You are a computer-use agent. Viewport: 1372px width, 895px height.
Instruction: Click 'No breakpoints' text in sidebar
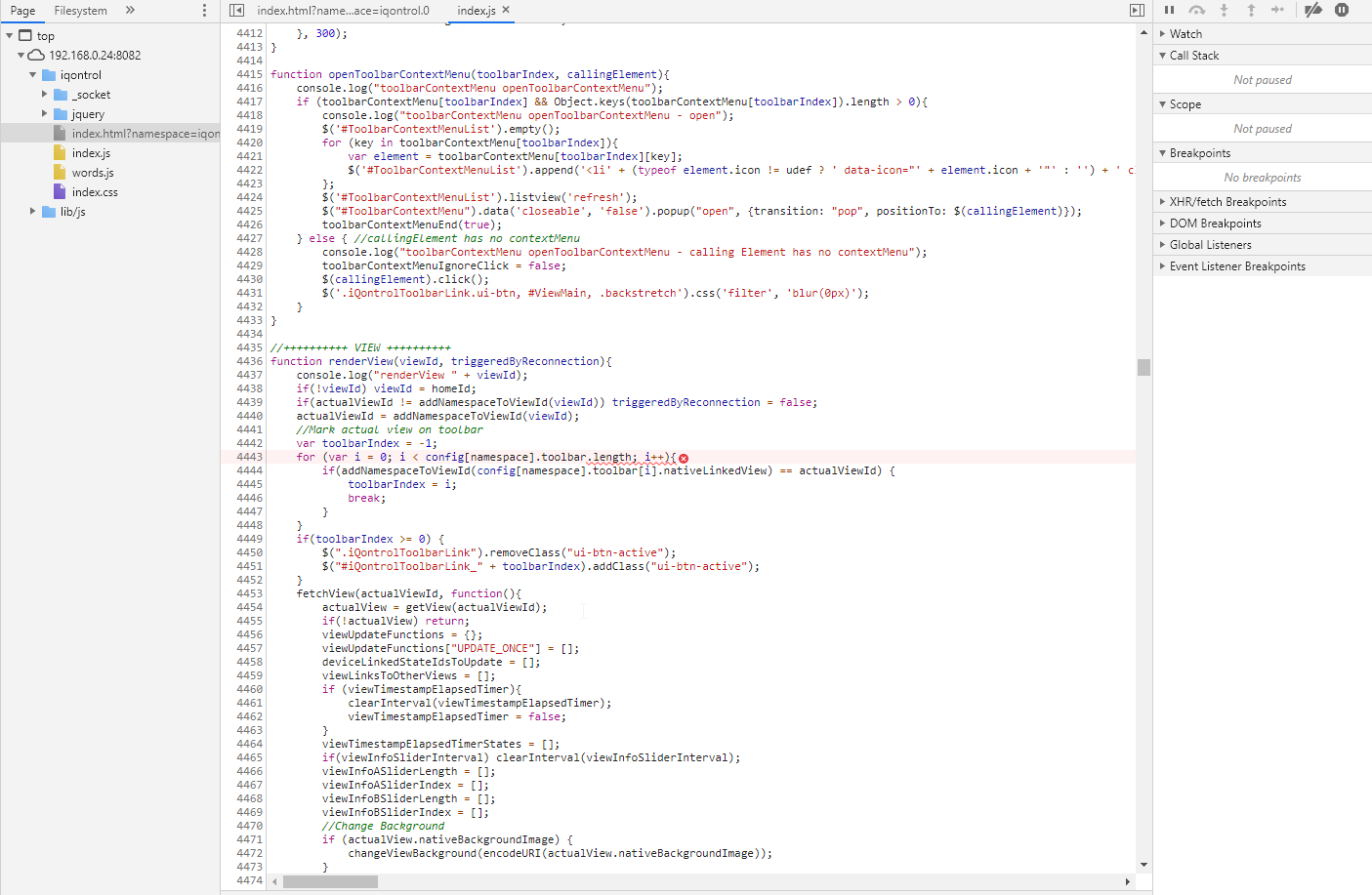click(x=1263, y=178)
